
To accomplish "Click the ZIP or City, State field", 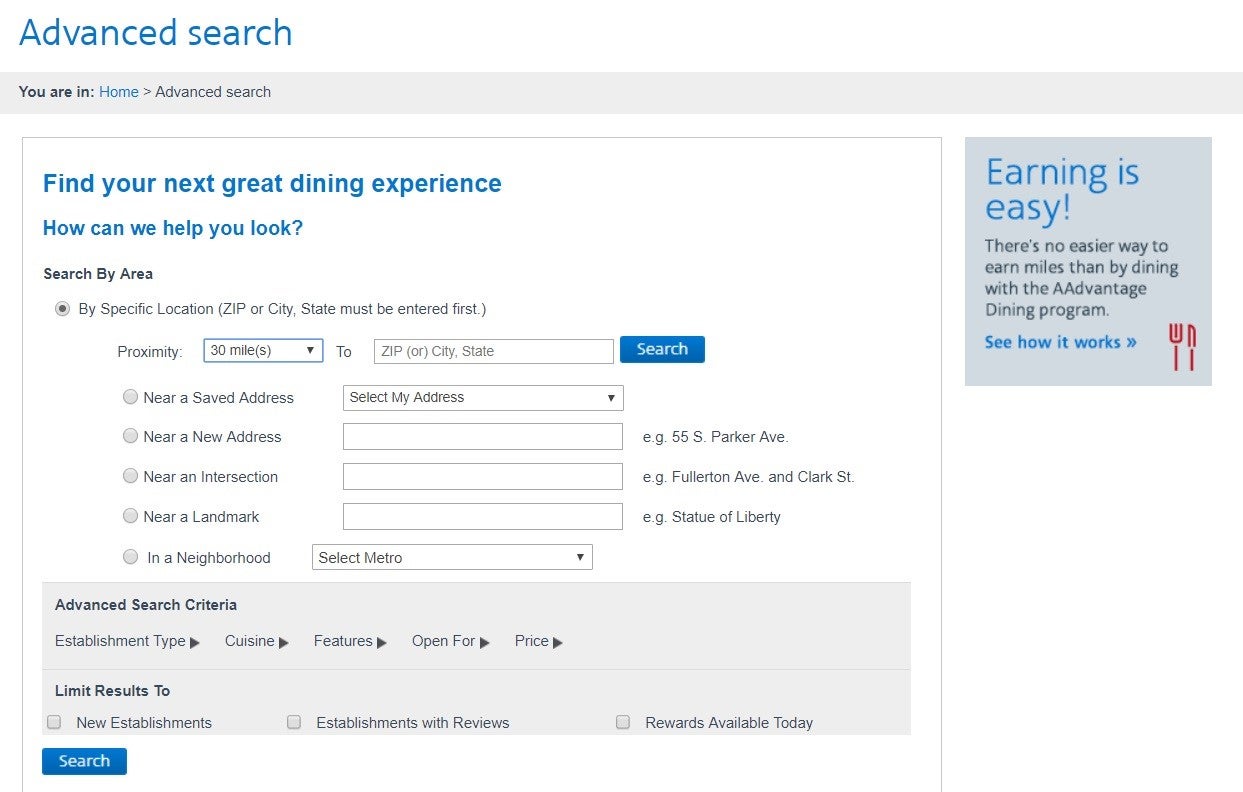I will click(493, 351).
